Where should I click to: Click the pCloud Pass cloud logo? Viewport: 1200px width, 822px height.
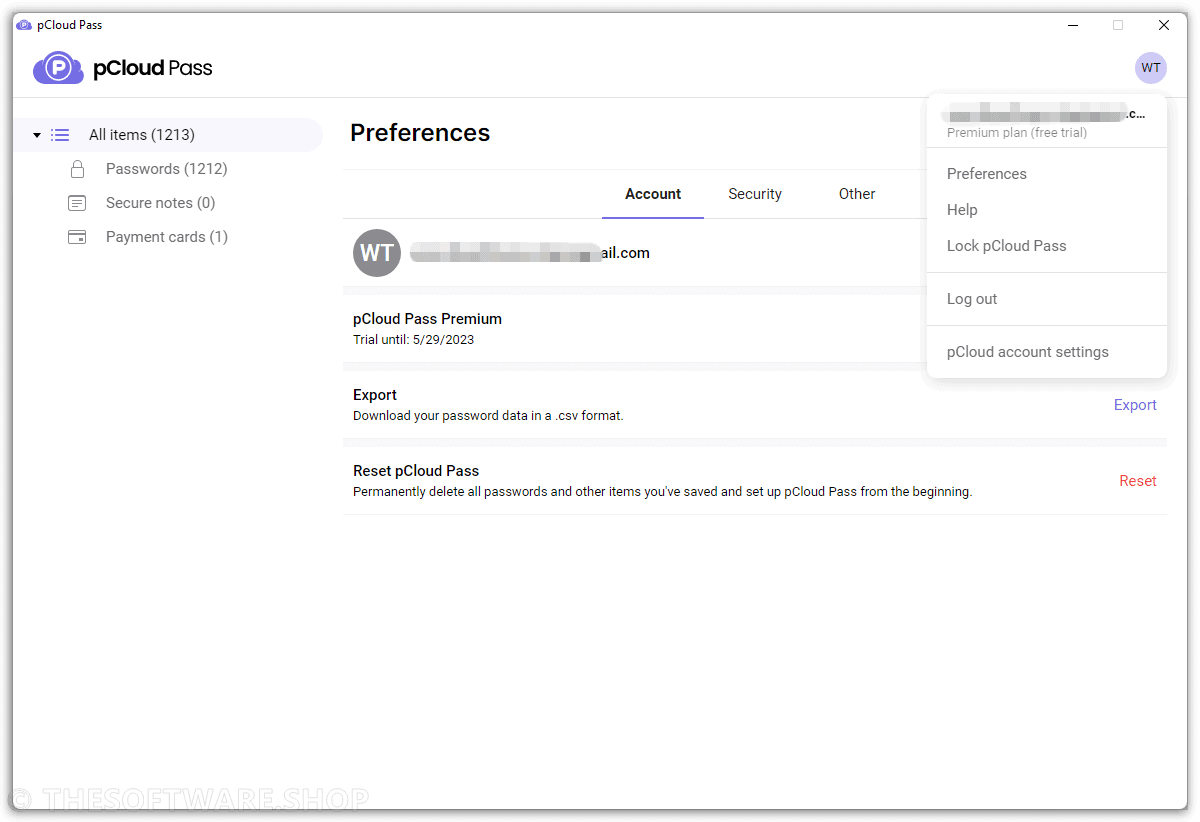(58, 68)
